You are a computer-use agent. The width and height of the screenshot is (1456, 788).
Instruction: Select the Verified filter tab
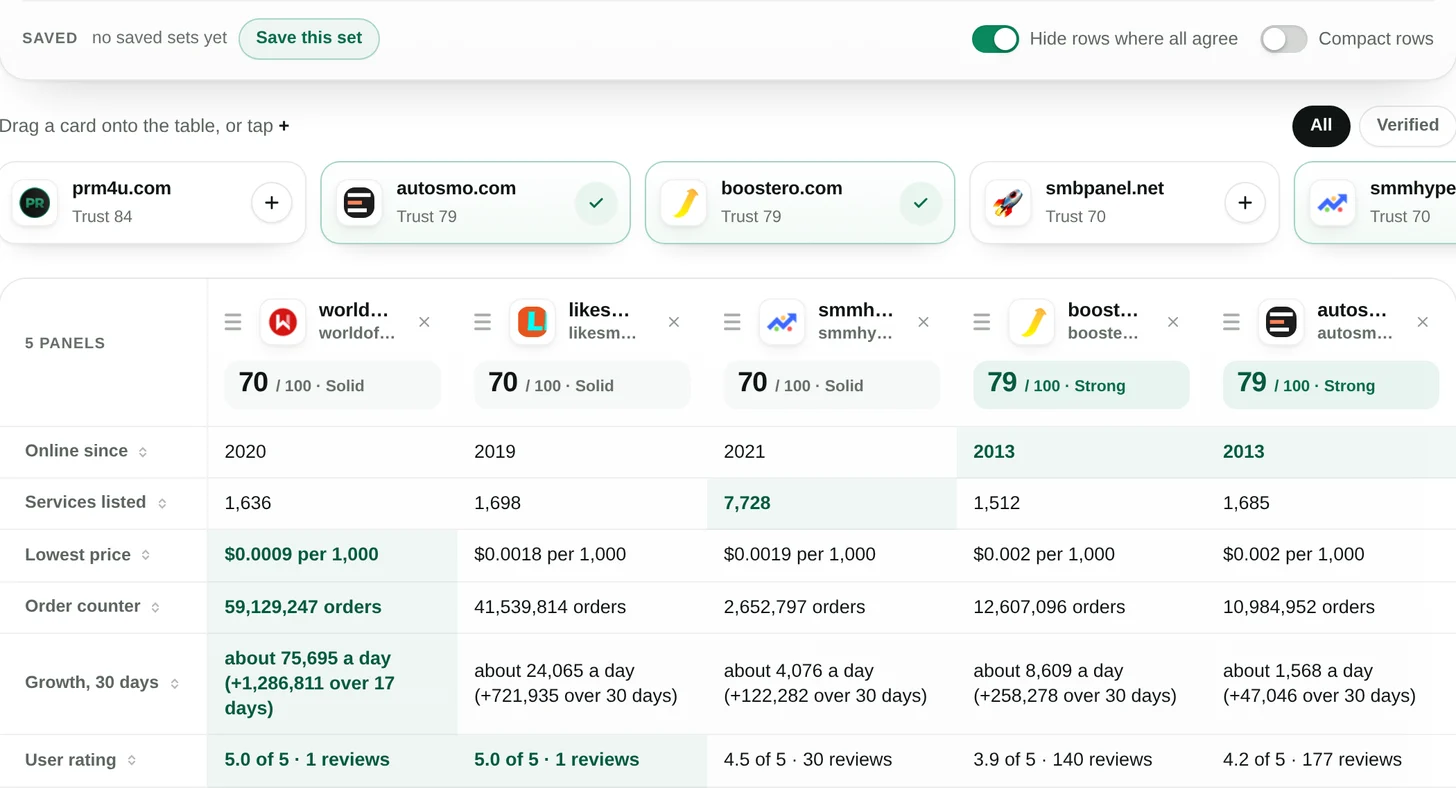point(1407,126)
